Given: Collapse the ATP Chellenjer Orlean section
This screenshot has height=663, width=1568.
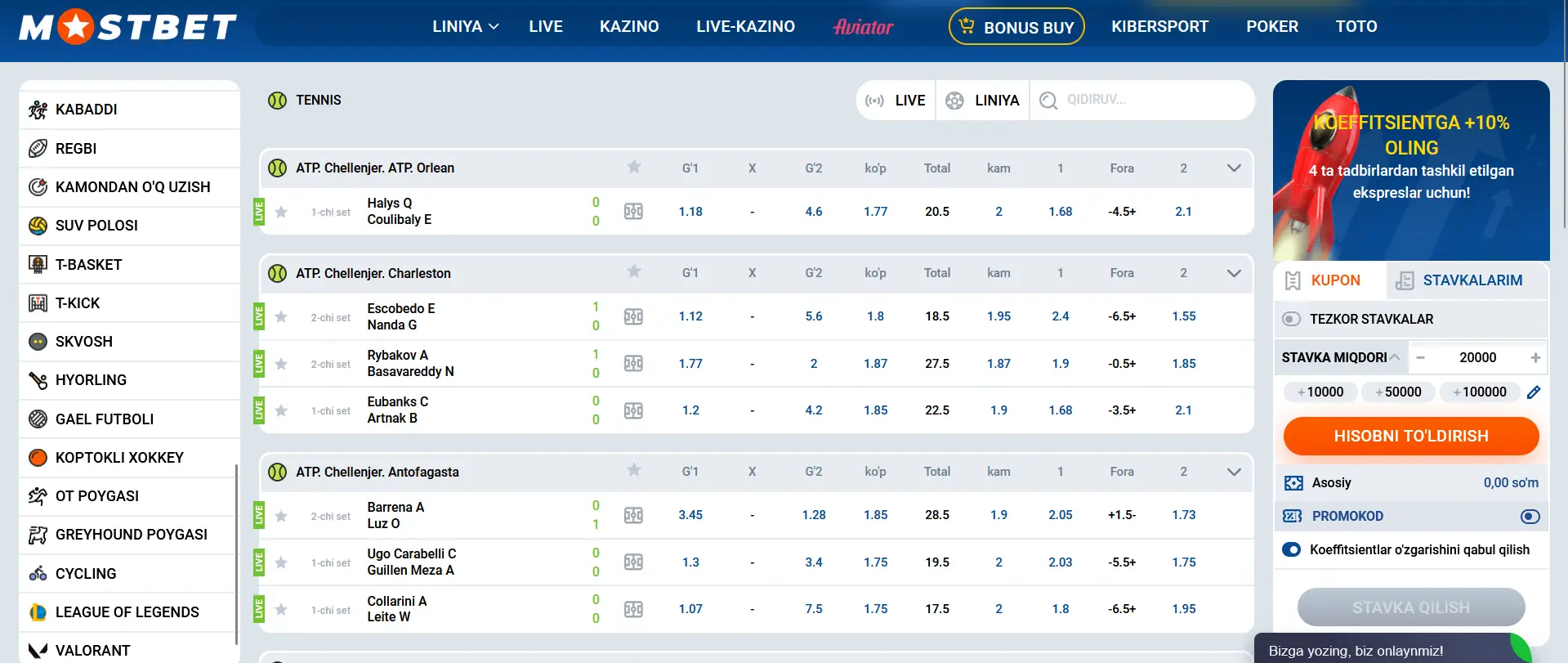Looking at the screenshot, I should point(1234,168).
